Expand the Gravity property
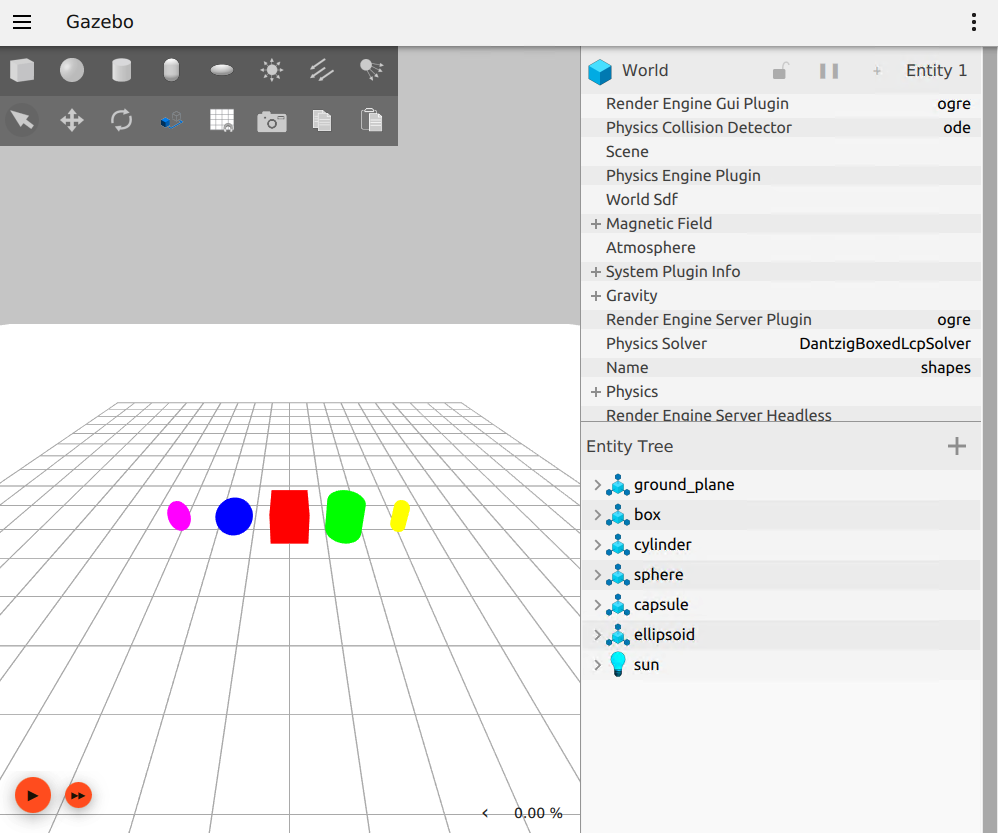The height and width of the screenshot is (833, 998). point(596,296)
